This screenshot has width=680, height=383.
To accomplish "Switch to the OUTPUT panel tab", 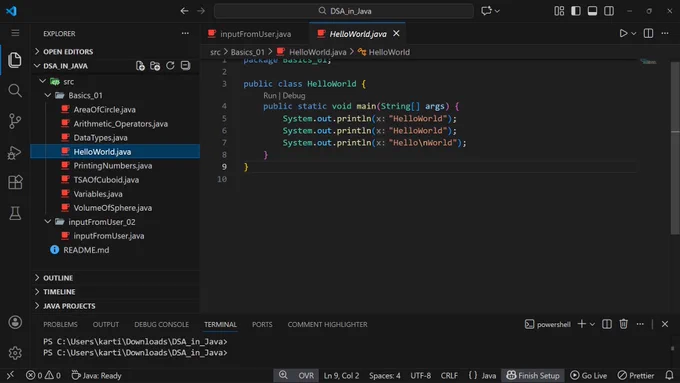I will coord(105,324).
